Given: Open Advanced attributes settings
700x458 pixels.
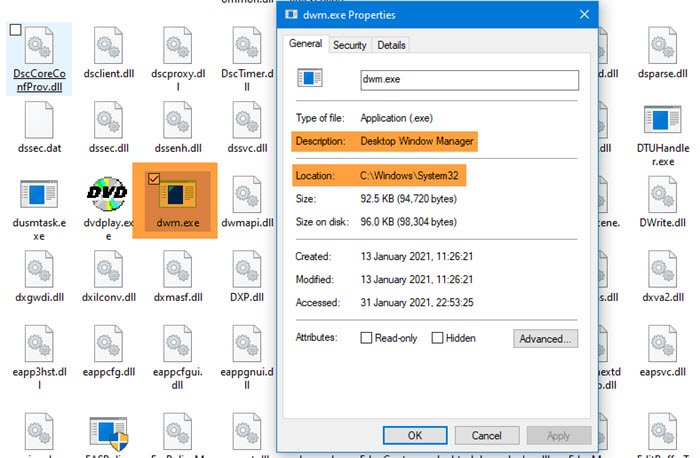Looking at the screenshot, I should coord(545,339).
